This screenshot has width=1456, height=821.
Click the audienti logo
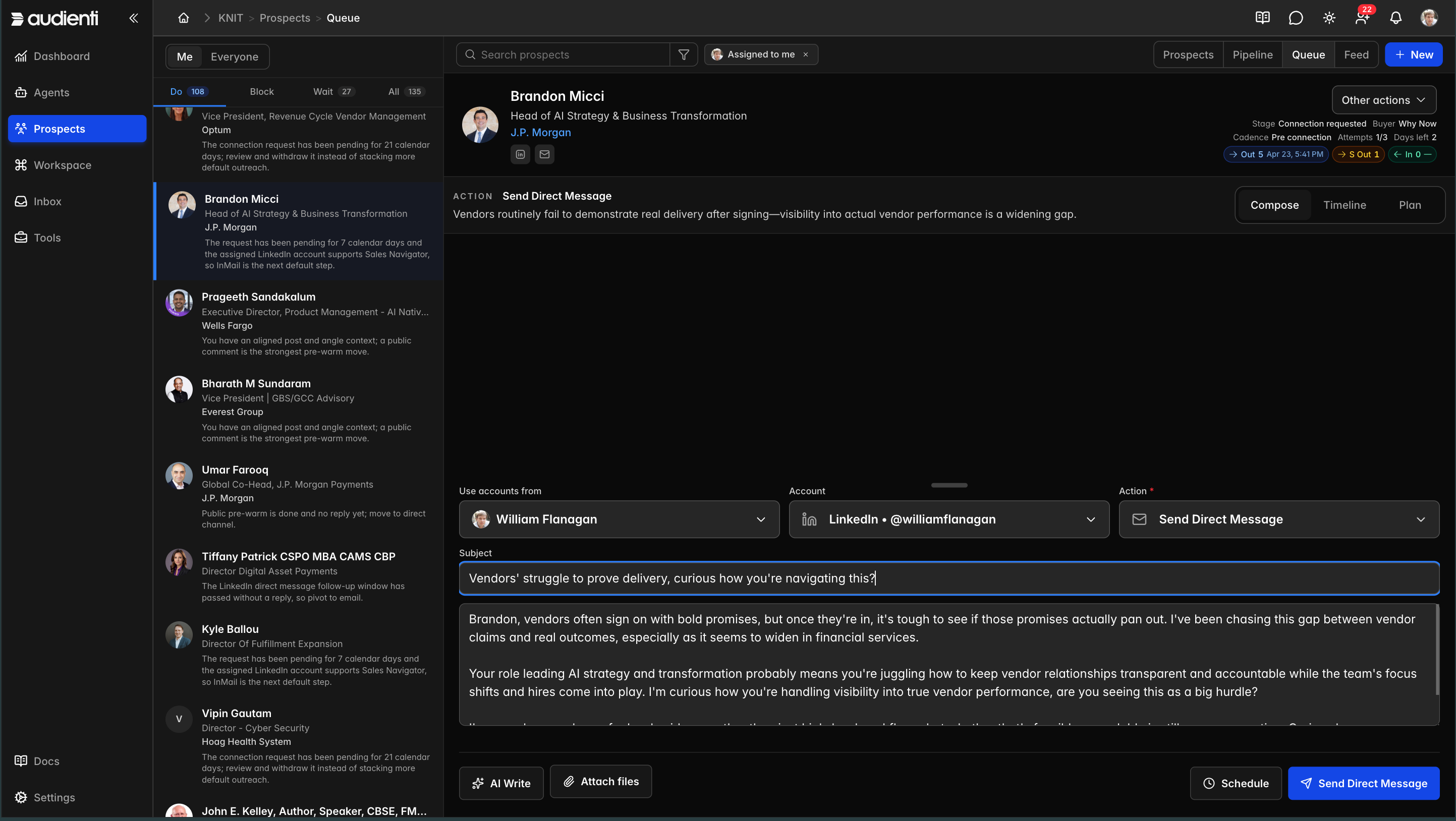coord(54,18)
